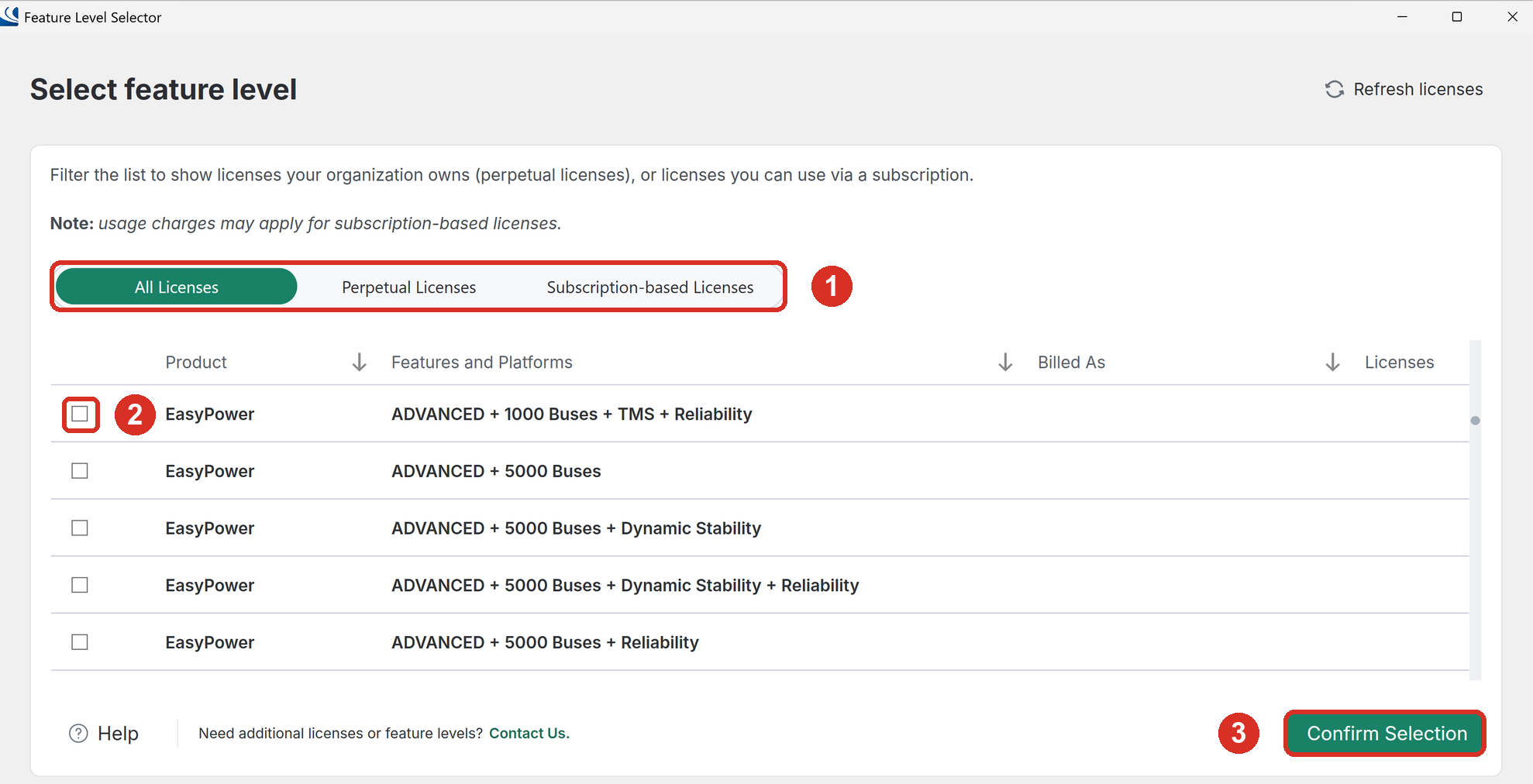
Task: Click the EasyPower app icon in title bar
Action: (x=9, y=15)
